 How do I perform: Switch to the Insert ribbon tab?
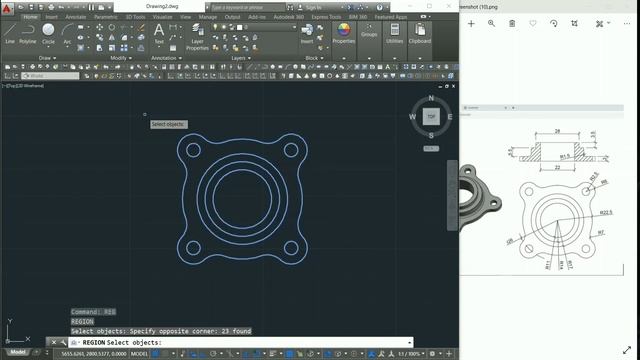(51, 17)
